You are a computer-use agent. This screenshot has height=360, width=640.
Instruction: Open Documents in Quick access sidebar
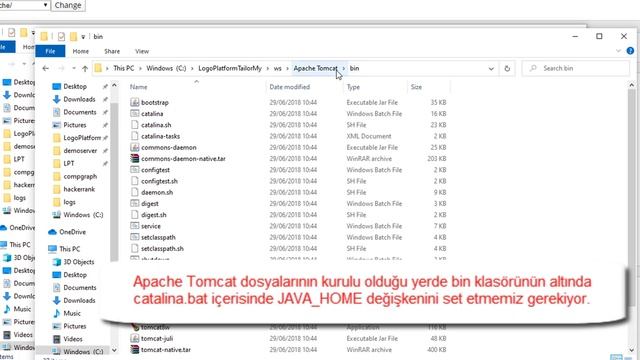coord(80,112)
